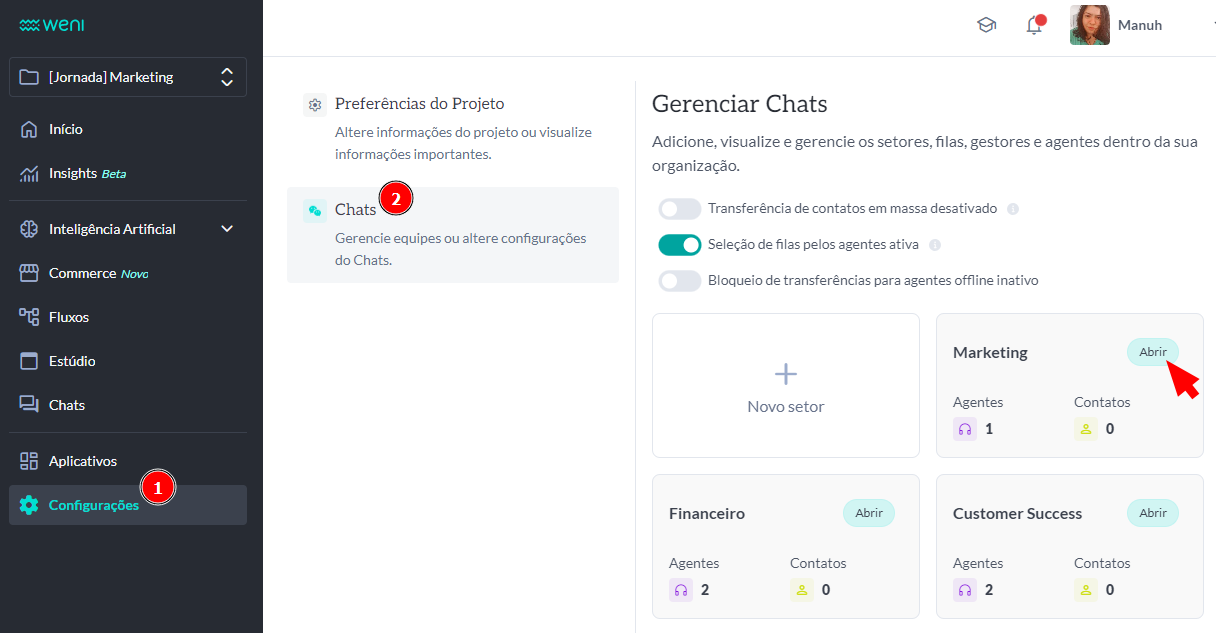This screenshot has height=633, width=1216.
Task: Open the Marketing sector
Action: [1153, 352]
